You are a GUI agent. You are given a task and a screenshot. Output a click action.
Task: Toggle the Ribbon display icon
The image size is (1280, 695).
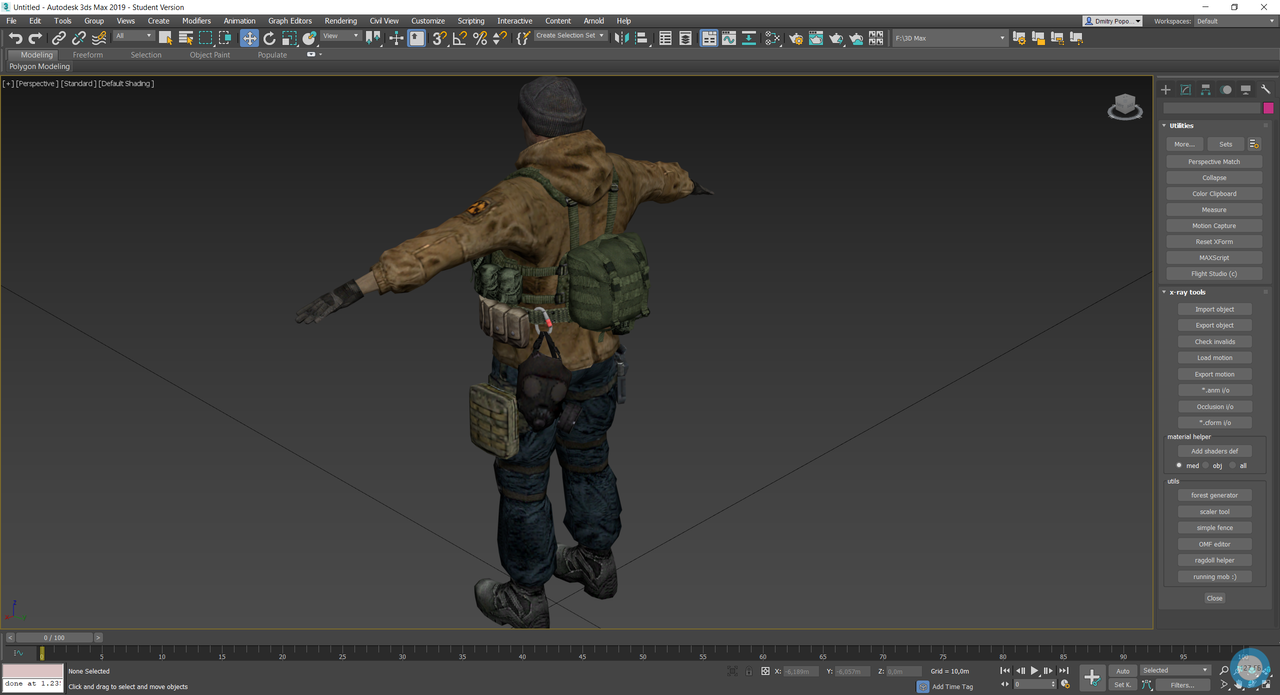[709, 38]
